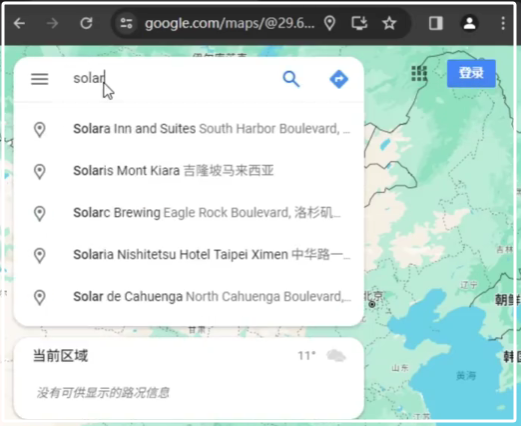The height and width of the screenshot is (426, 521).
Task: Open the browser side panel icon
Action: 436,23
